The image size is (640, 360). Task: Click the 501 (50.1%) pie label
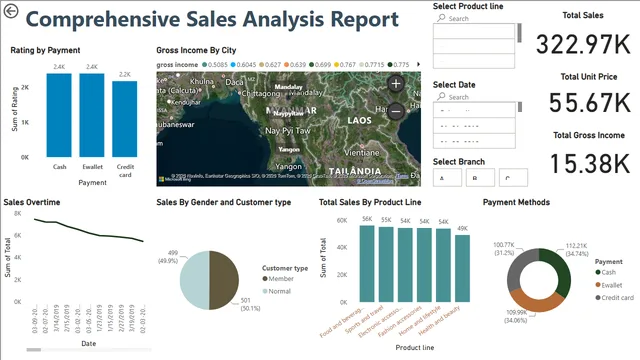tap(250, 304)
